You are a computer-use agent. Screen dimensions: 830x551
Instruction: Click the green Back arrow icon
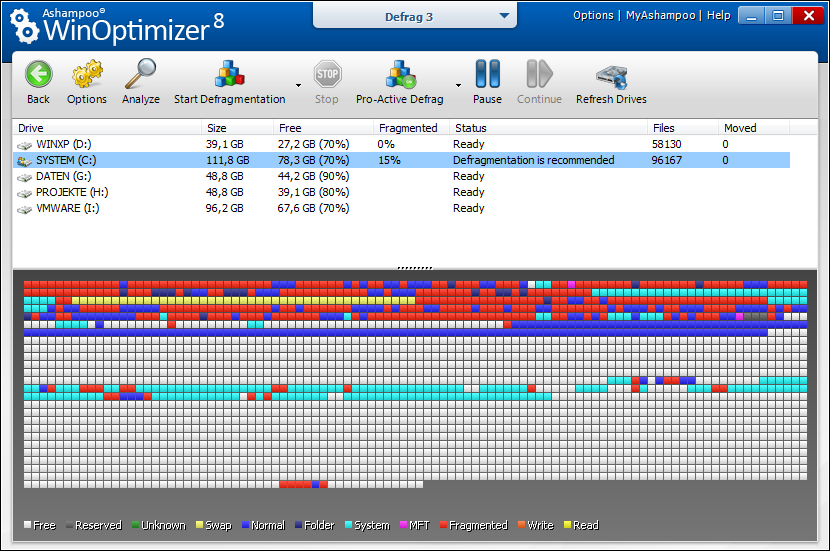[39, 74]
